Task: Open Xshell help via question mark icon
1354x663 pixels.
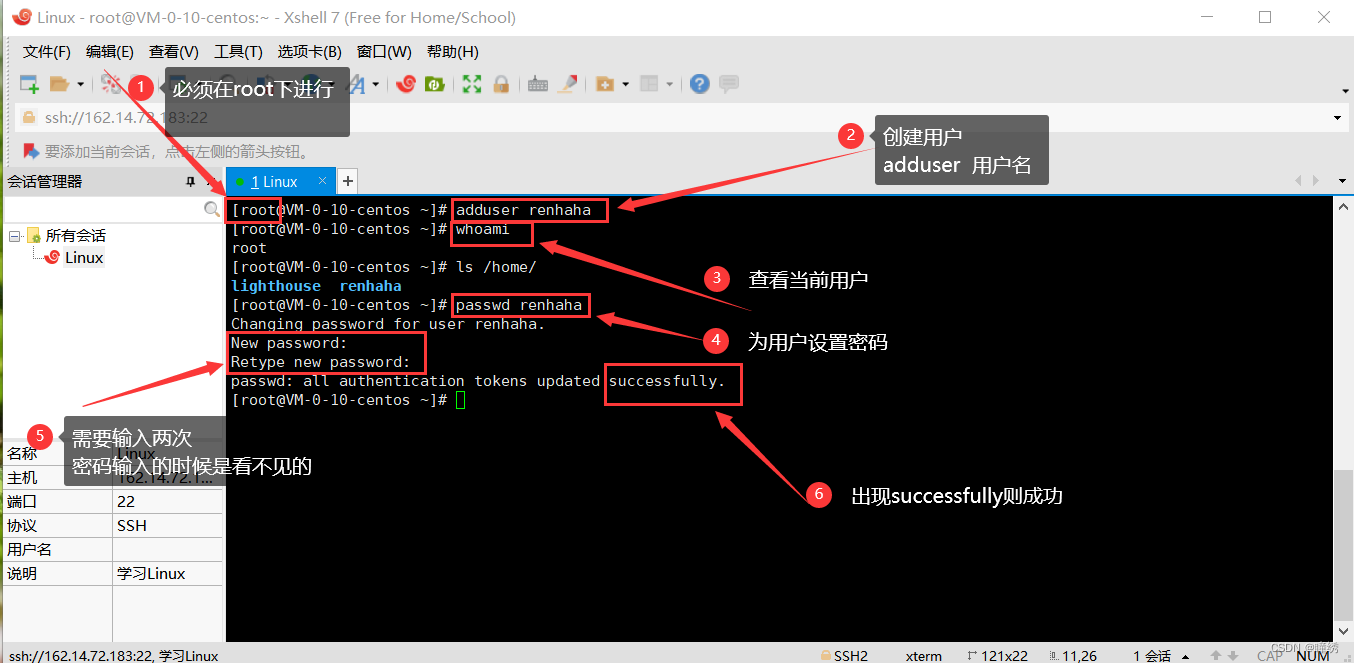Action: pos(698,84)
